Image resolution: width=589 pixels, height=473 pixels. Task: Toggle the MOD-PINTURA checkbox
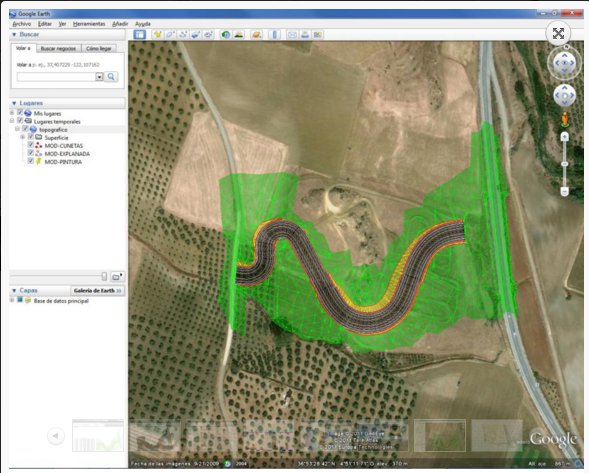point(31,161)
